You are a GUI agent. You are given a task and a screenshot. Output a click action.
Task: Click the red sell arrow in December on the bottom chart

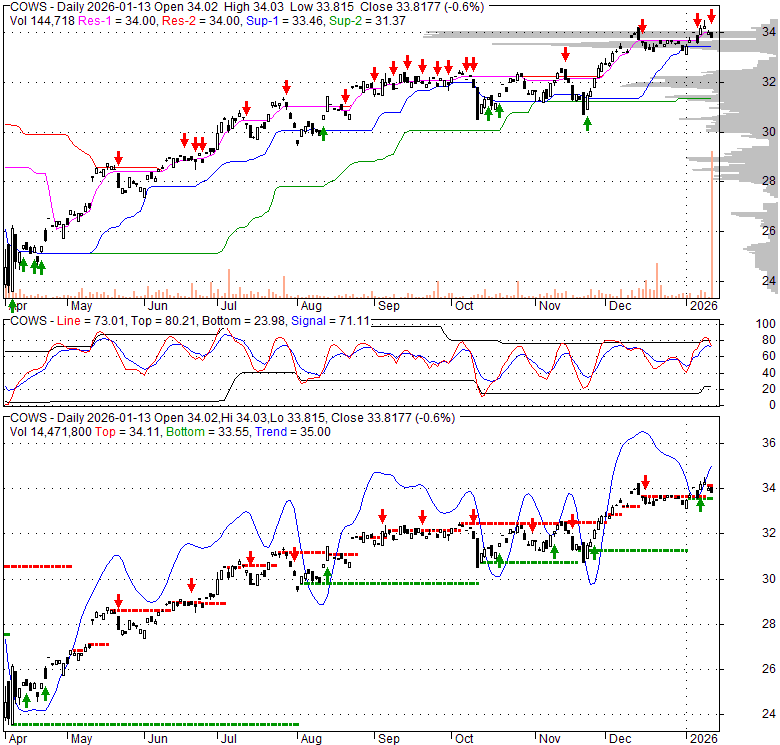click(x=645, y=482)
